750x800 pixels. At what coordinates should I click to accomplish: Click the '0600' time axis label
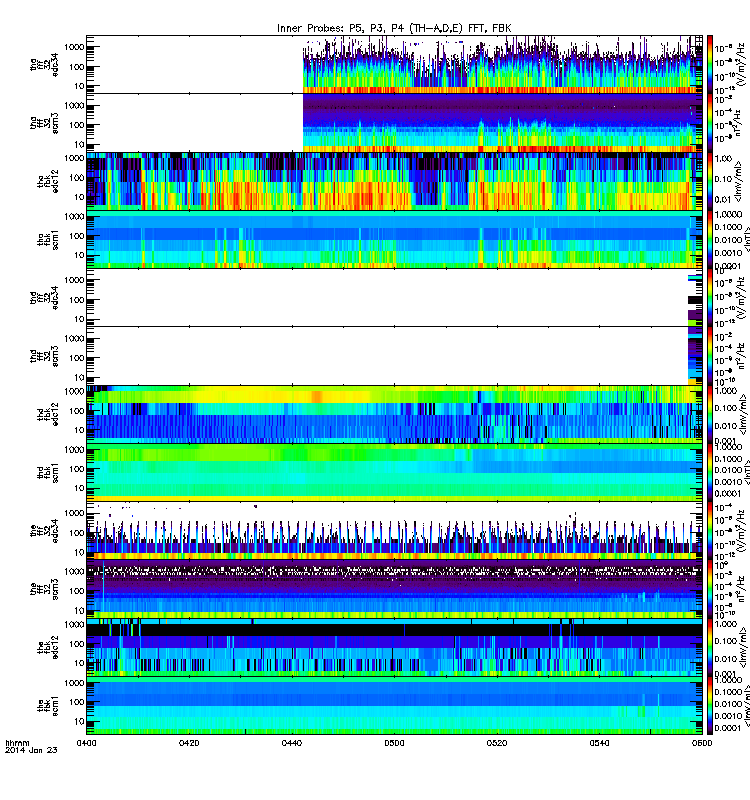(702, 743)
